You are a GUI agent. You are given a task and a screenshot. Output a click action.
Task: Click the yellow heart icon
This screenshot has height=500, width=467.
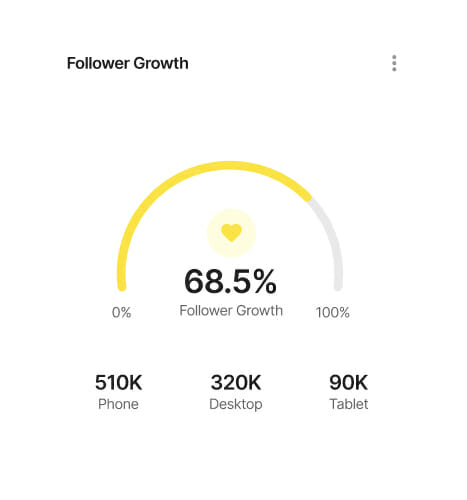tap(231, 233)
